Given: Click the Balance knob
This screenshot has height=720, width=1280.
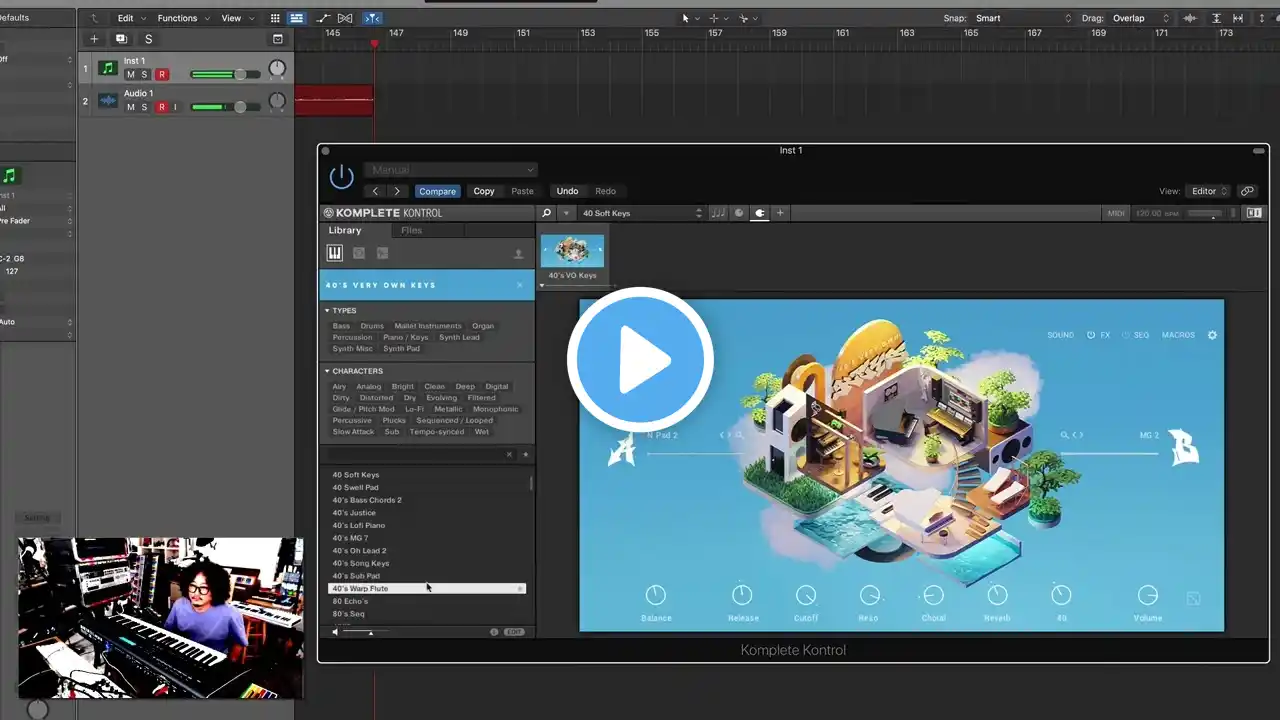Looking at the screenshot, I should (x=656, y=595).
